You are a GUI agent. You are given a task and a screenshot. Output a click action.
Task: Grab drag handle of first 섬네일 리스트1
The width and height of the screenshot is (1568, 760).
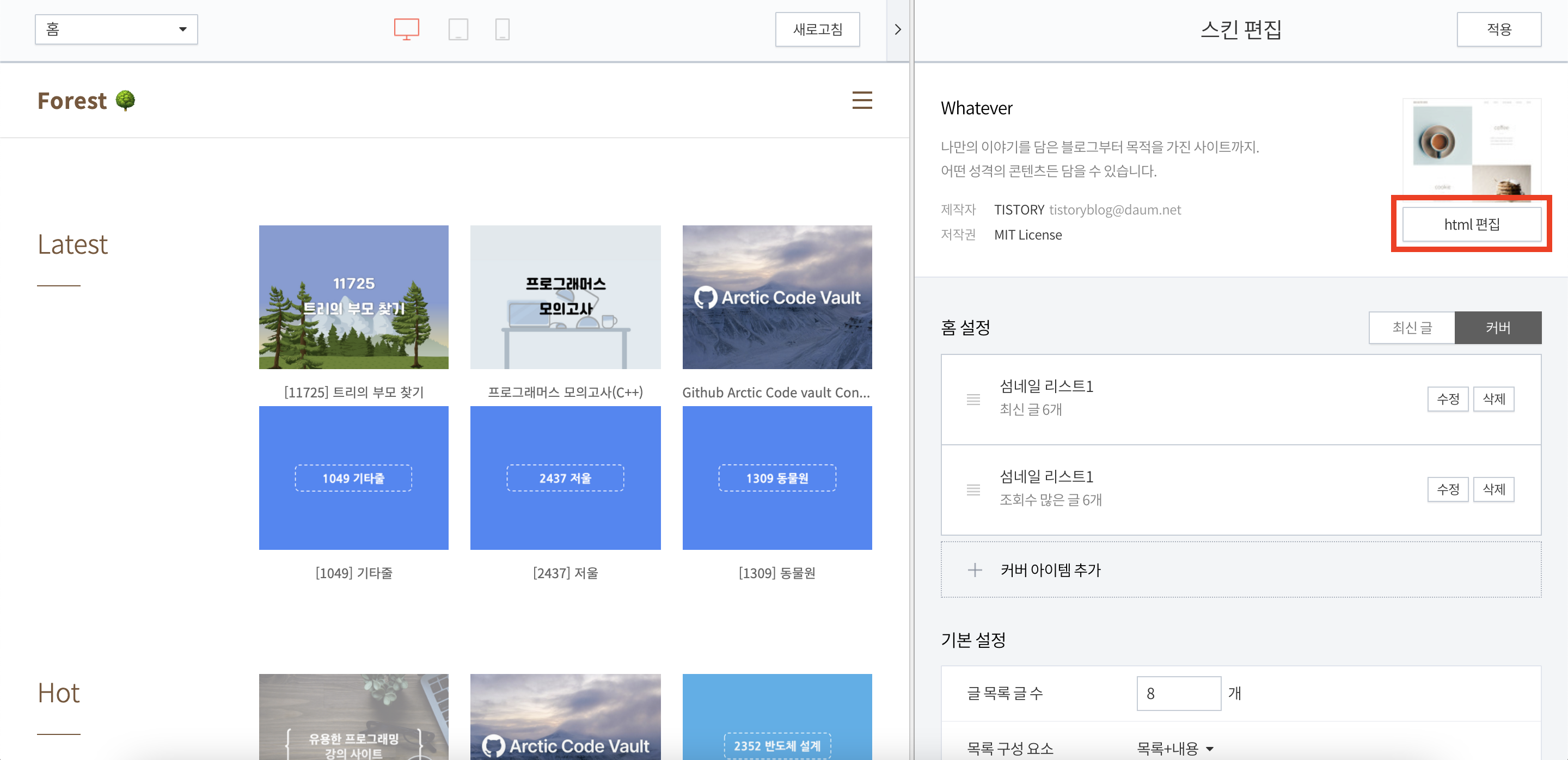click(973, 399)
